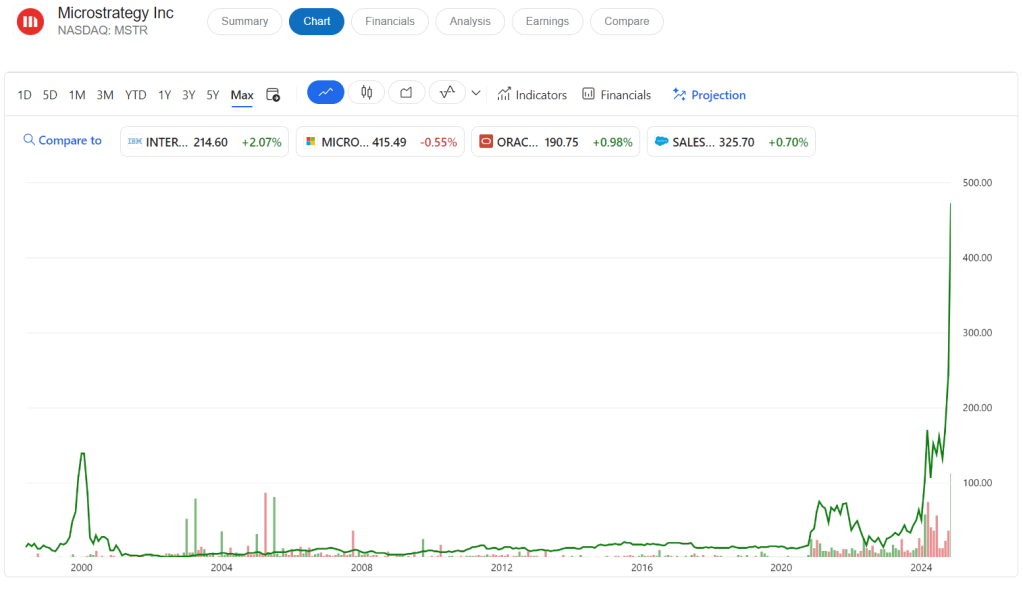Switch to candlestick chart type
This screenshot has width=1023, height=611.
point(366,93)
